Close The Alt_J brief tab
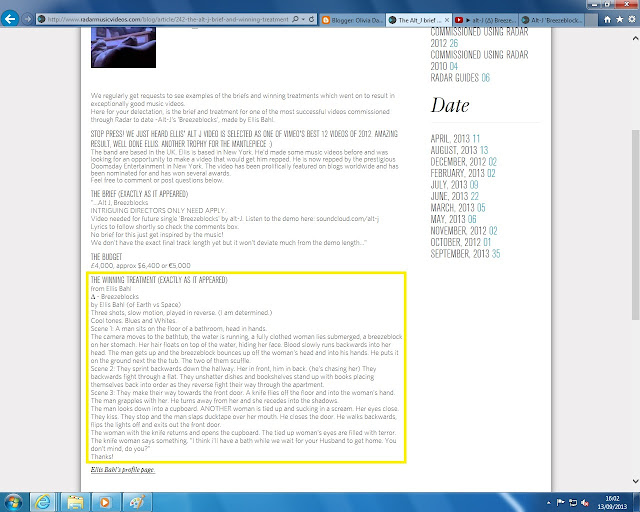The image size is (640, 512). pos(447,20)
